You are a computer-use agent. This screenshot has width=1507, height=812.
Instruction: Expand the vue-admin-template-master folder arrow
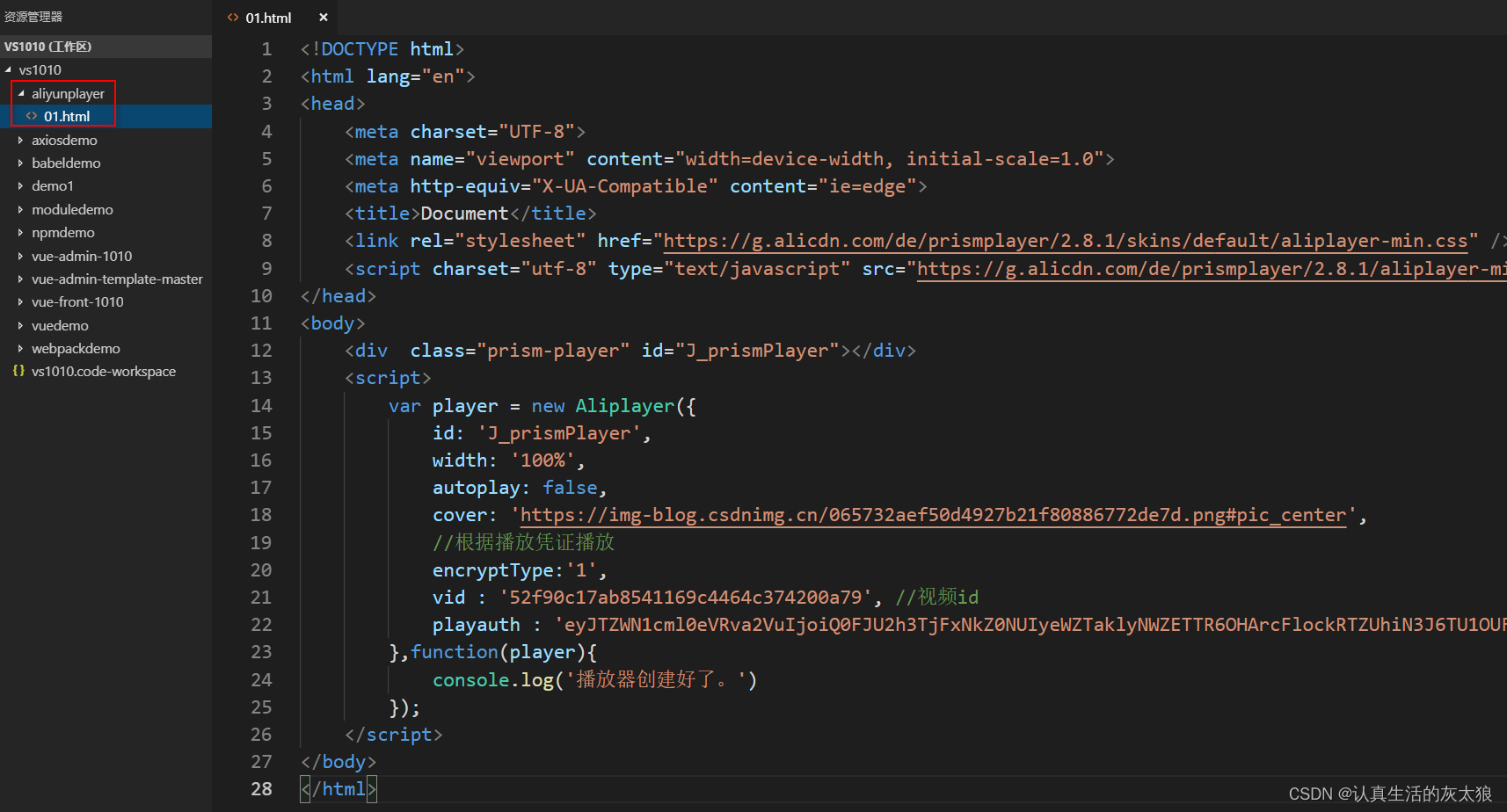point(21,279)
